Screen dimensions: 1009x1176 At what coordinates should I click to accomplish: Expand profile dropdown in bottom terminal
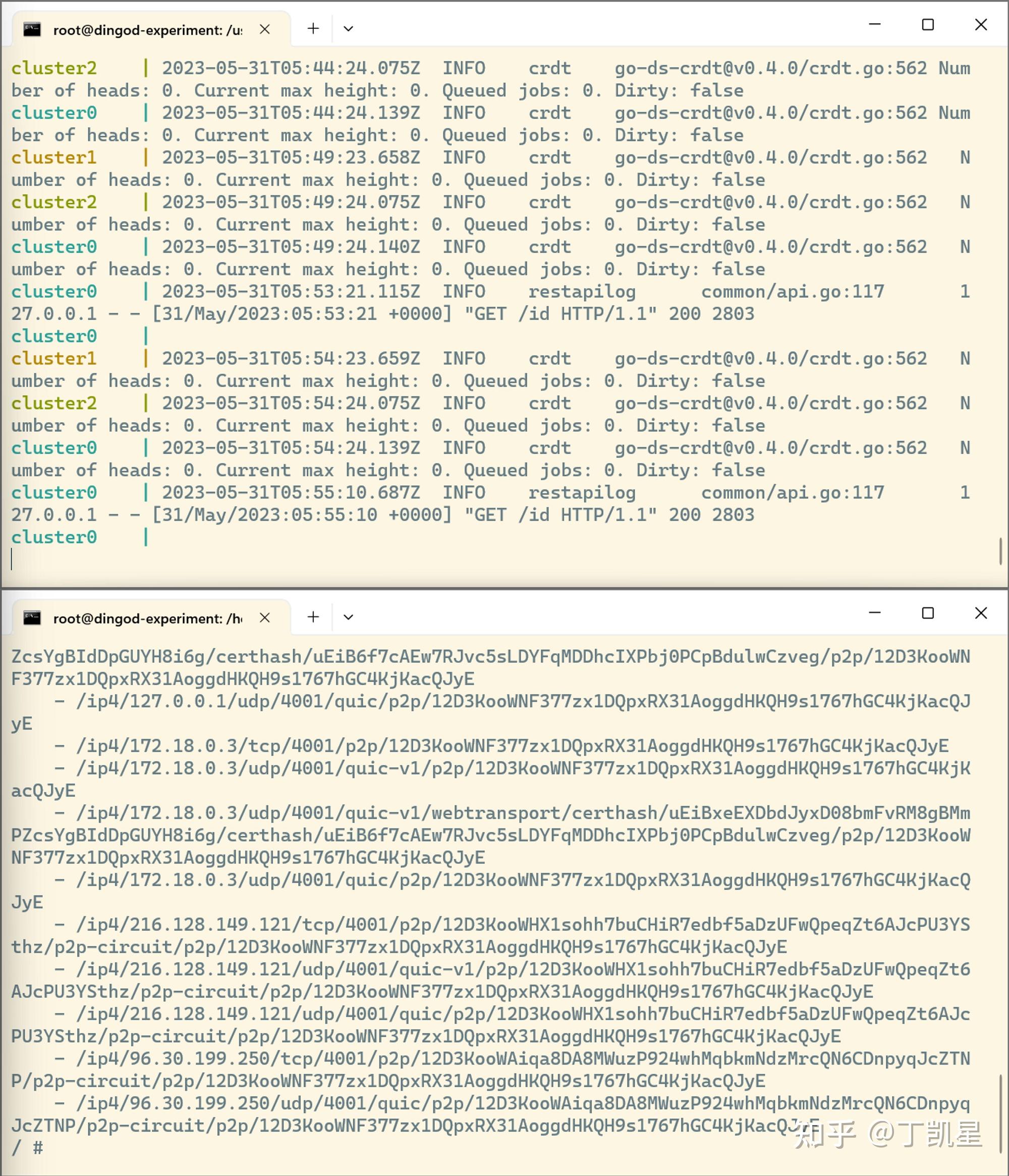tap(349, 617)
